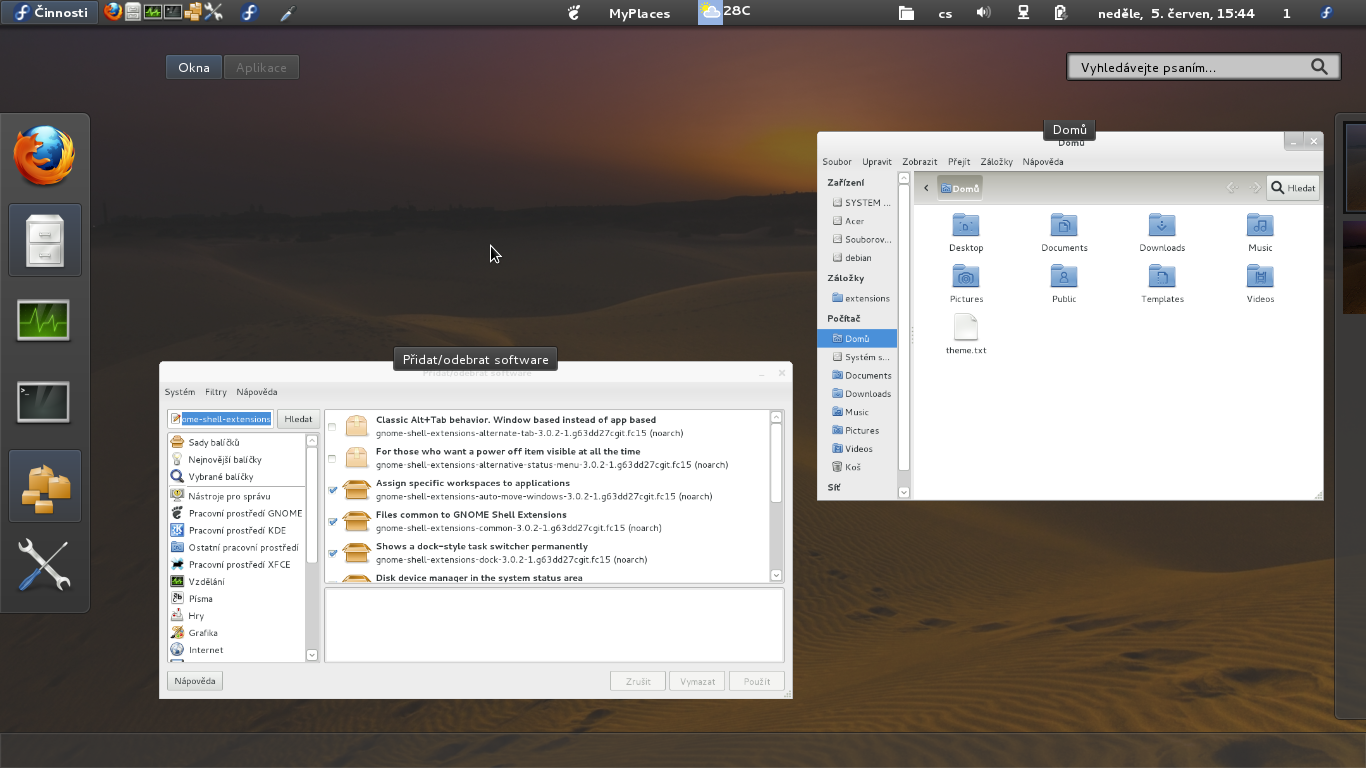Click the Nápověda button at bottom left
This screenshot has height=768, width=1366.
(x=195, y=681)
